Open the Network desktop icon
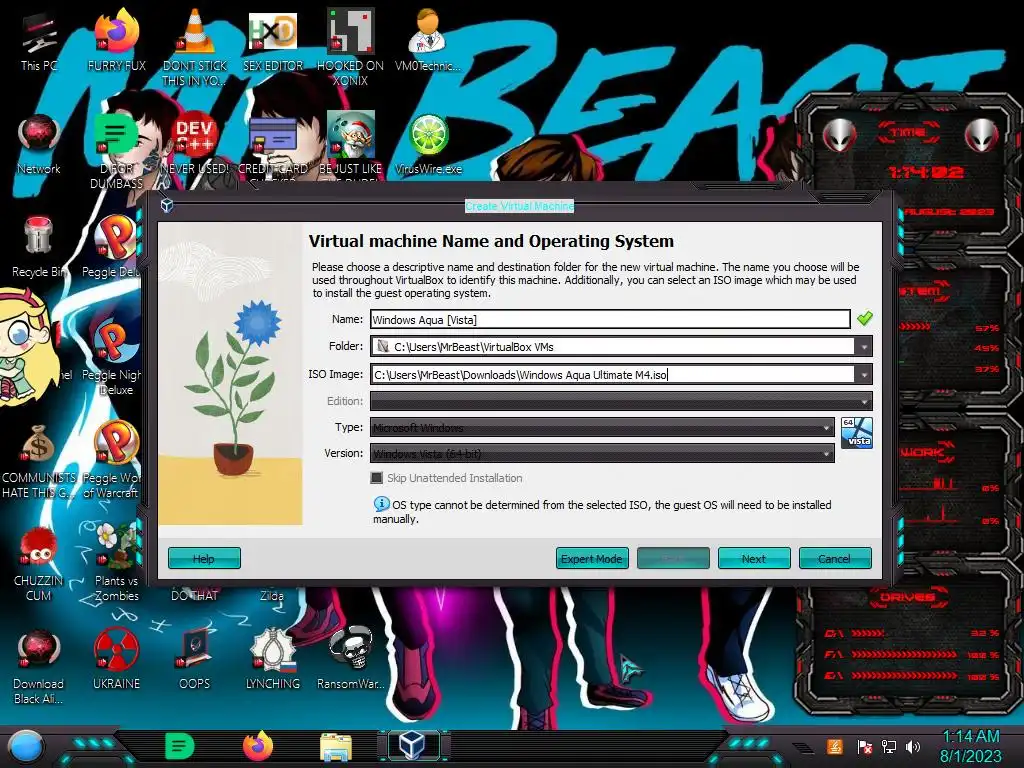 pyautogui.click(x=39, y=144)
